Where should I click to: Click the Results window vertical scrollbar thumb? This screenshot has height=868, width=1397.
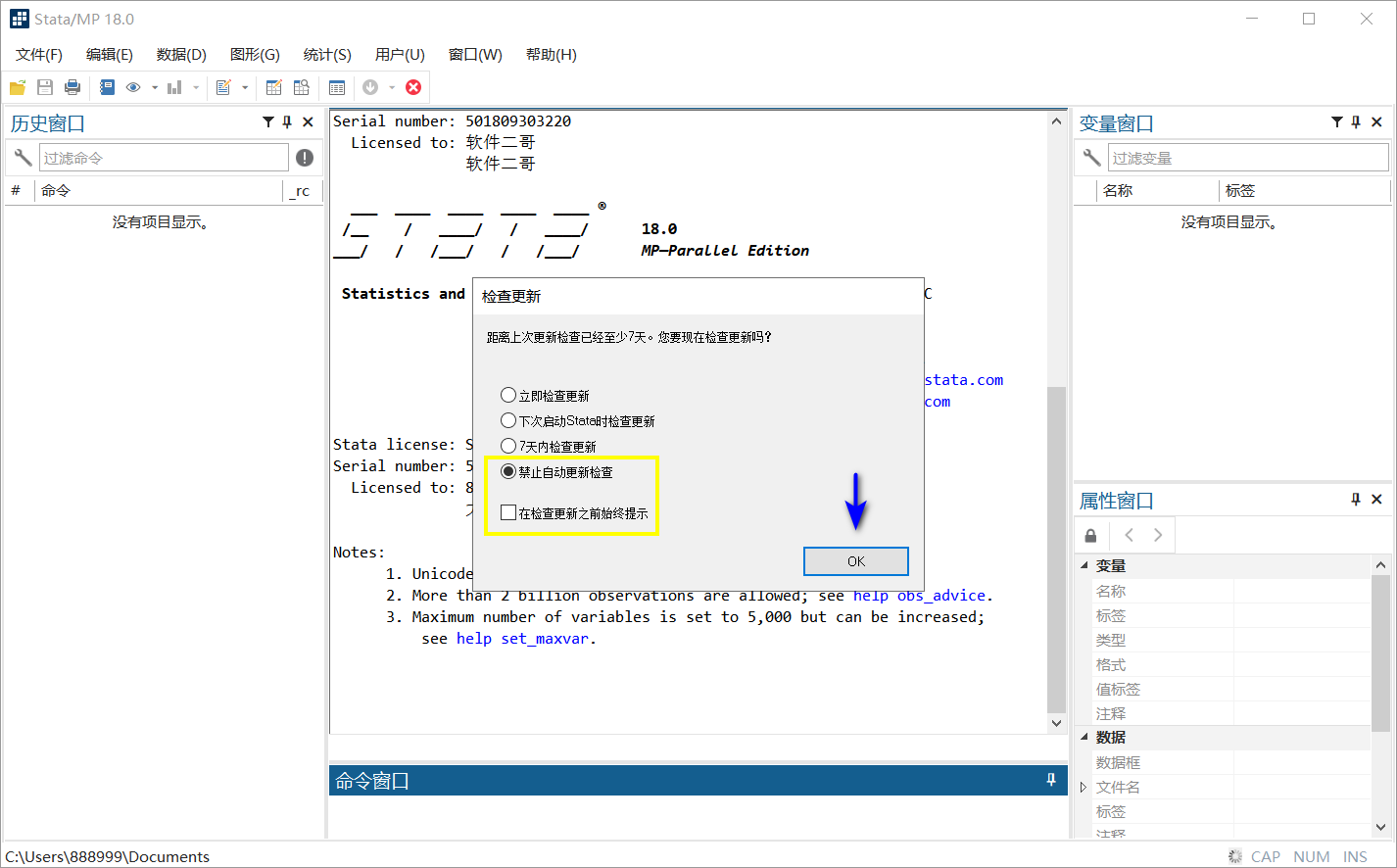[x=1056, y=549]
